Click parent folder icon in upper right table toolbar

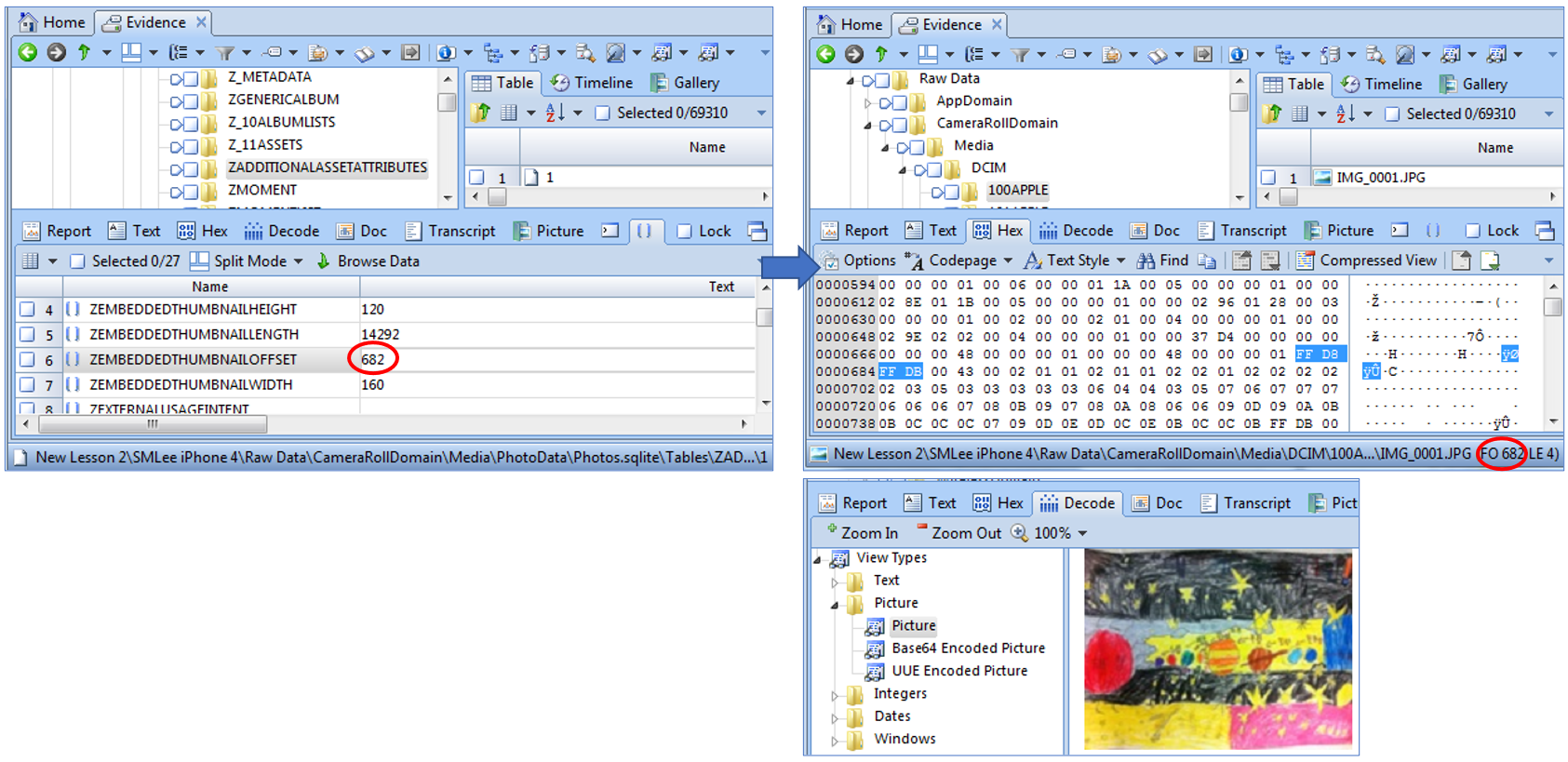click(x=1272, y=114)
